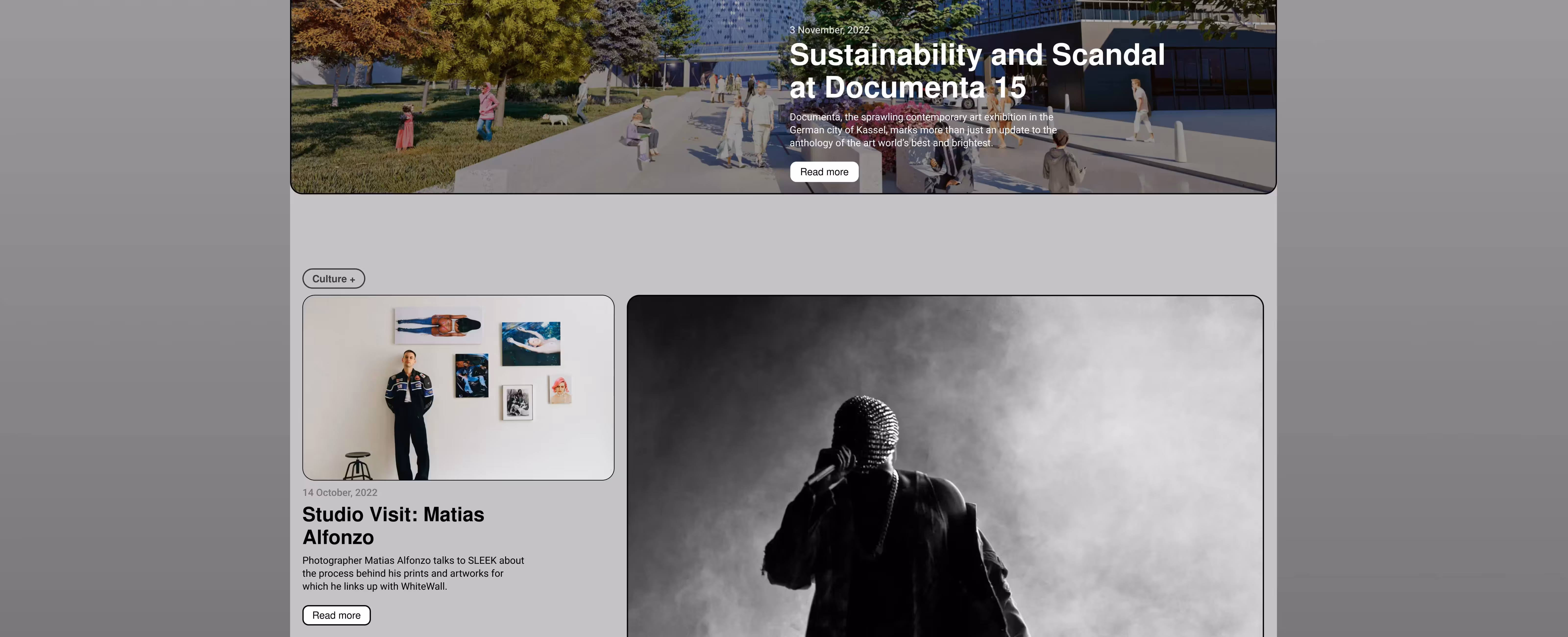The height and width of the screenshot is (637, 1568).
Task: Open Read more for Matias Alfonzo article
Action: (337, 615)
